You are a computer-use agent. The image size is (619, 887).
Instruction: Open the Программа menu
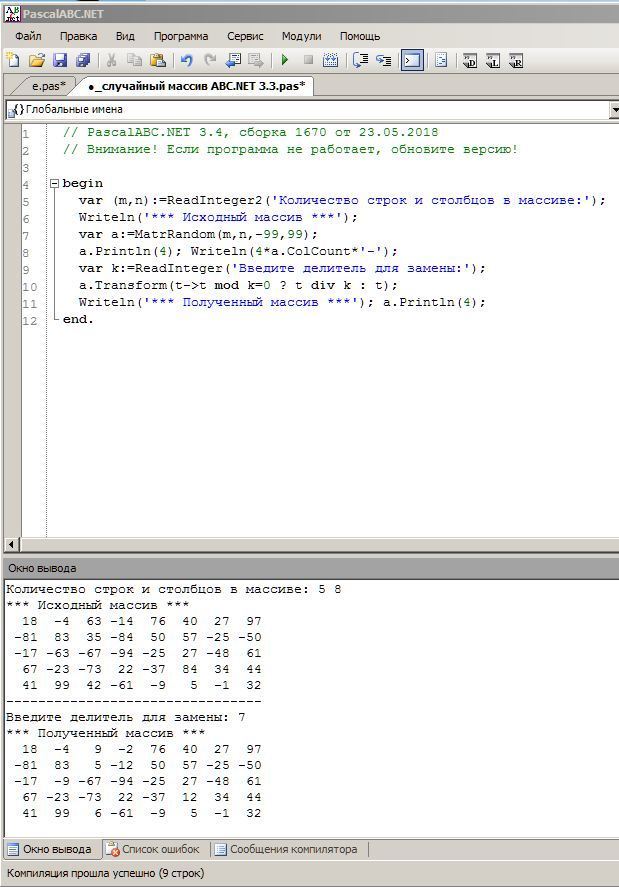point(180,36)
